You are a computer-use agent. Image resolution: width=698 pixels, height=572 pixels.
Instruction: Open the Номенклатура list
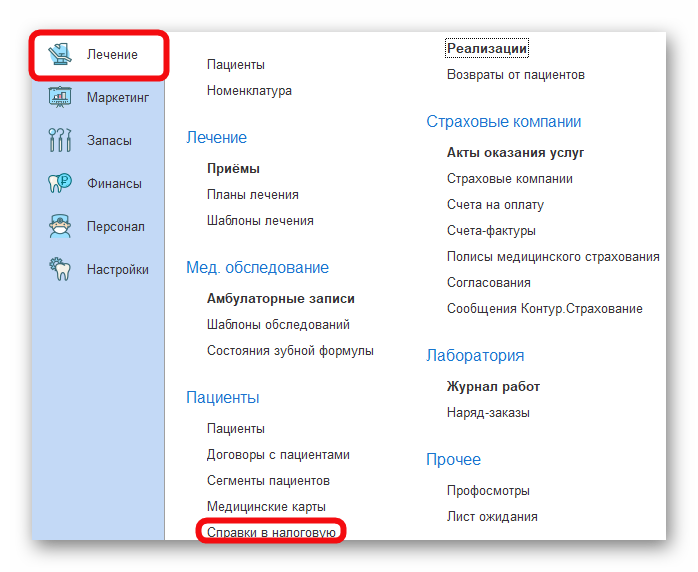(249, 91)
